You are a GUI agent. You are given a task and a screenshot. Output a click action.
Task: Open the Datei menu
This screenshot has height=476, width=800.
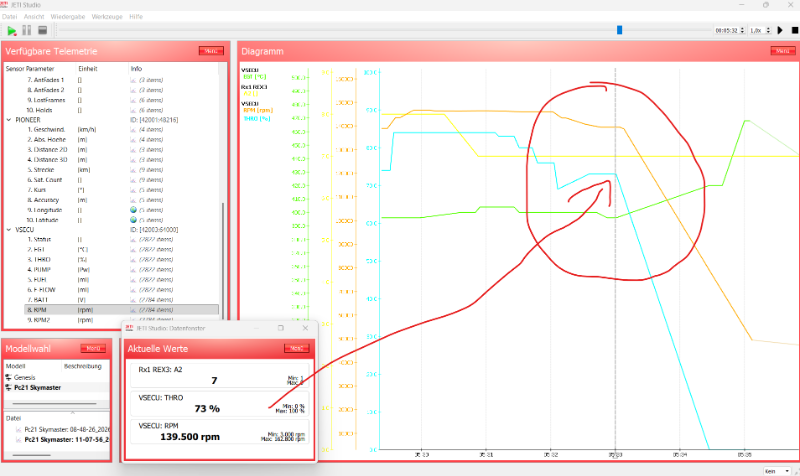tap(9, 17)
